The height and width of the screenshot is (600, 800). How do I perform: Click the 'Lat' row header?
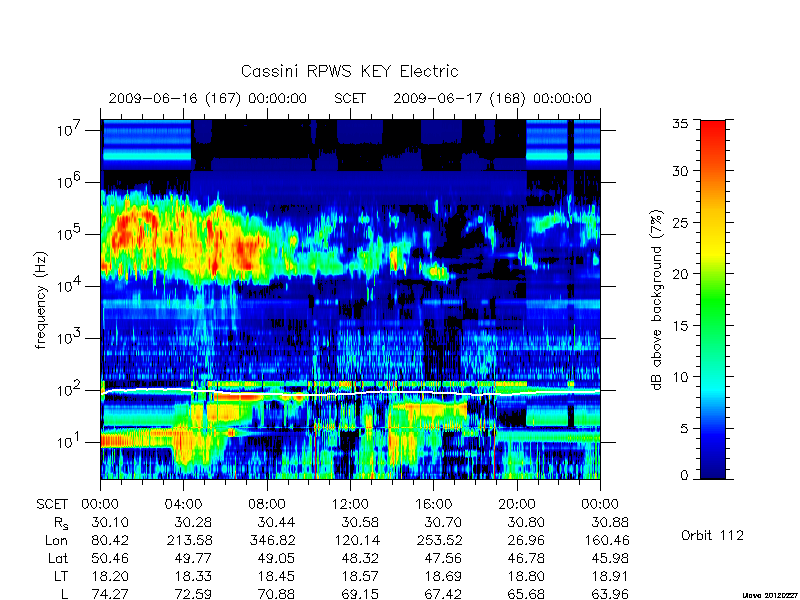(x=58, y=559)
